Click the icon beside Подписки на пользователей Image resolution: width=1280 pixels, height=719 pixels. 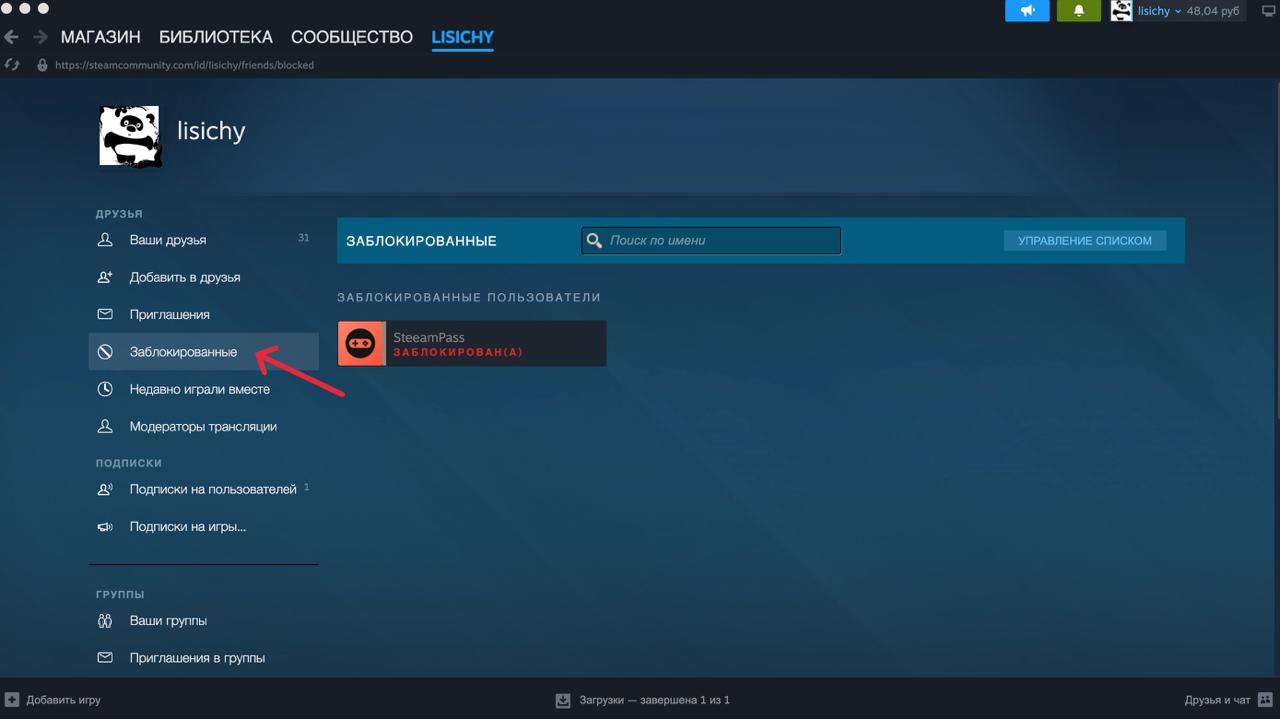pyautogui.click(x=105, y=489)
